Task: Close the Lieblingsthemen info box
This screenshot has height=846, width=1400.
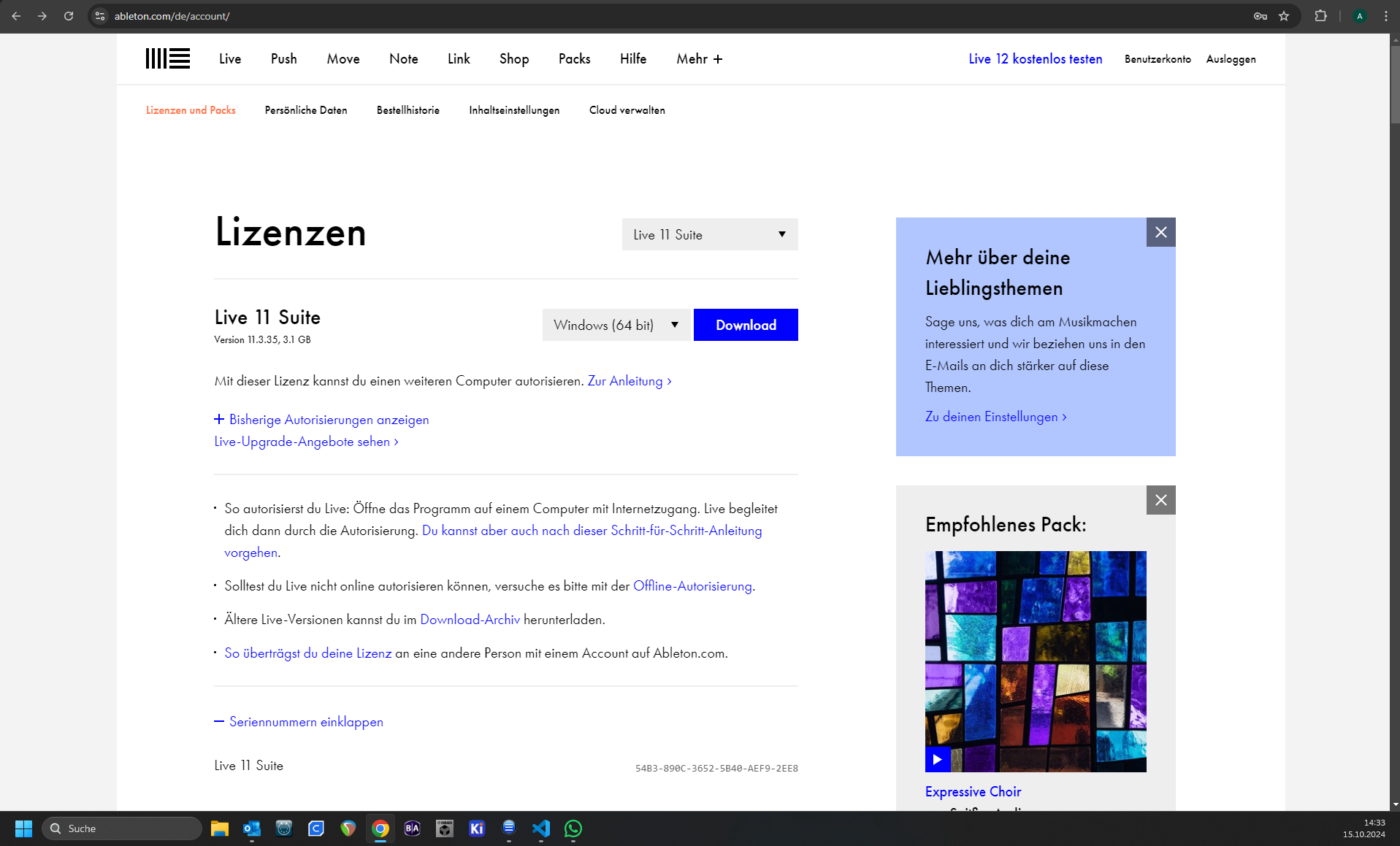Action: click(x=1161, y=232)
